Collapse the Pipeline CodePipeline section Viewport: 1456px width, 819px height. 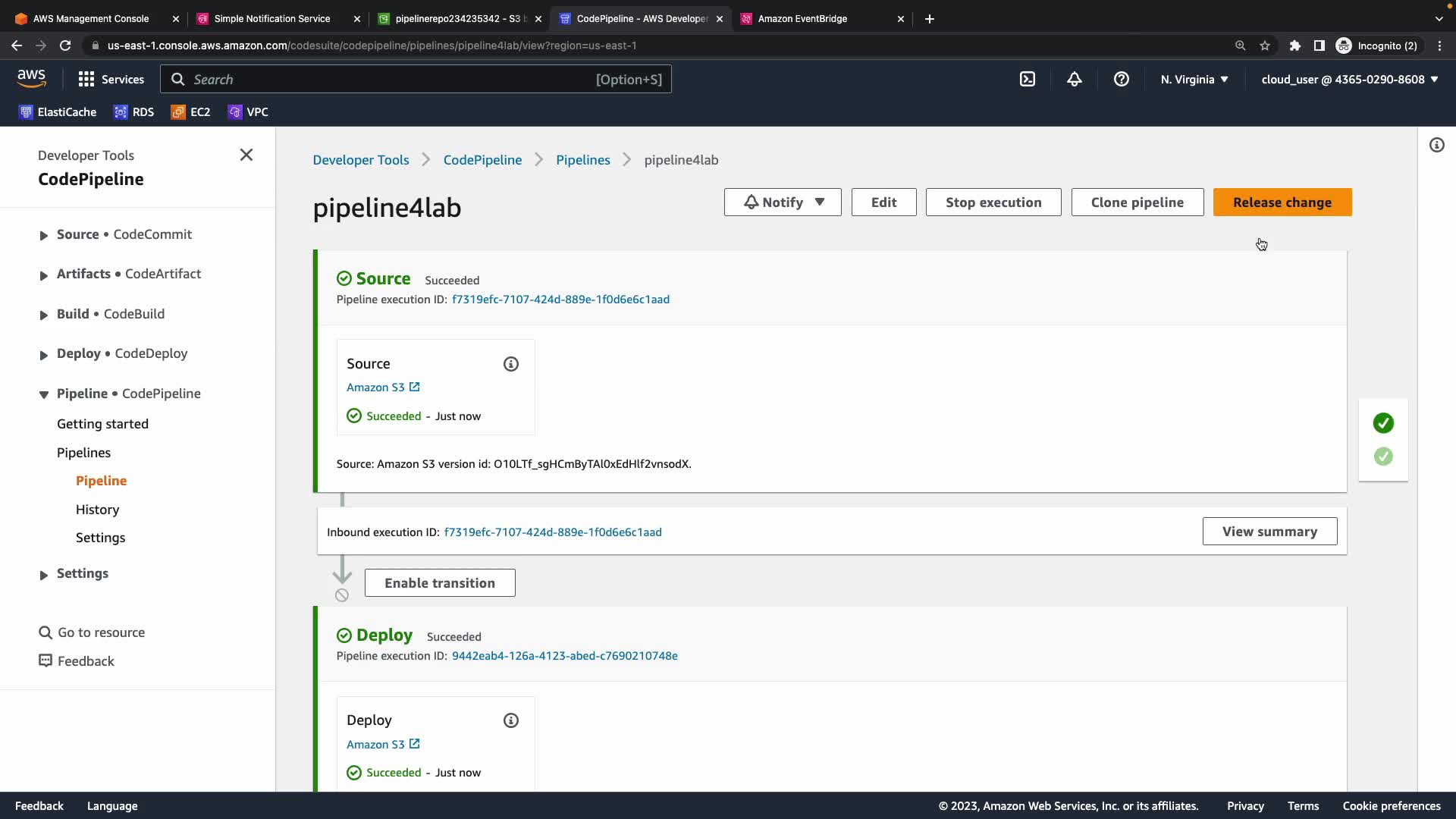tap(44, 394)
